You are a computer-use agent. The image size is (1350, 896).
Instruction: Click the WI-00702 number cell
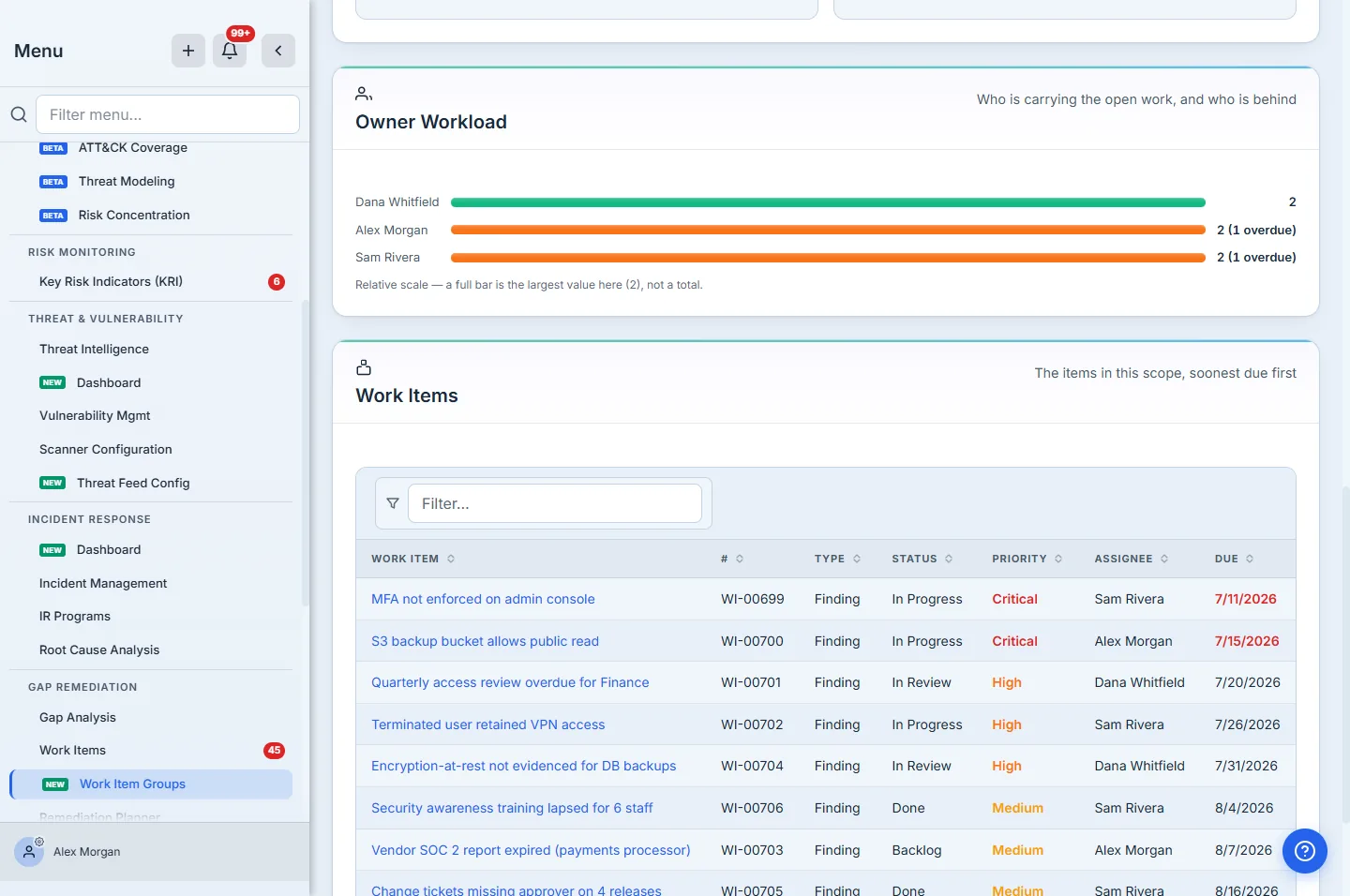751,725
